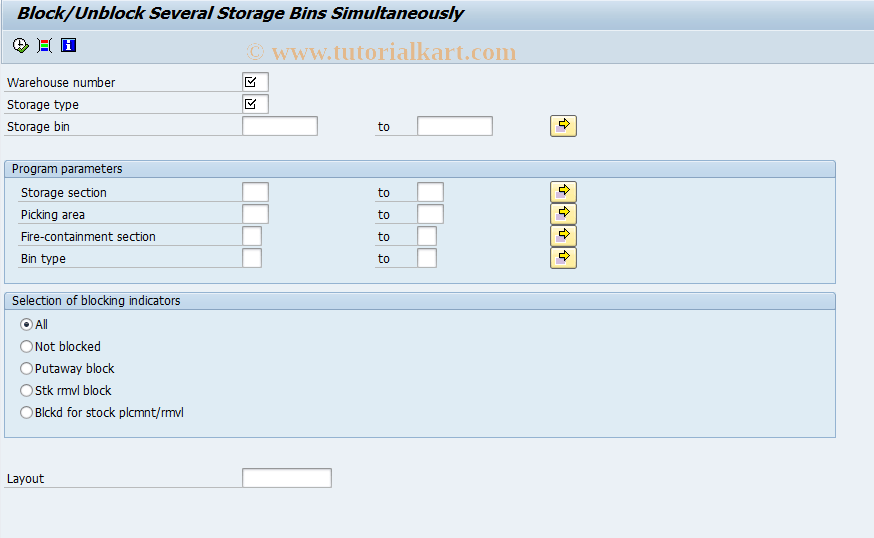
Task: Click the Storage section to field
Action: click(x=430, y=192)
